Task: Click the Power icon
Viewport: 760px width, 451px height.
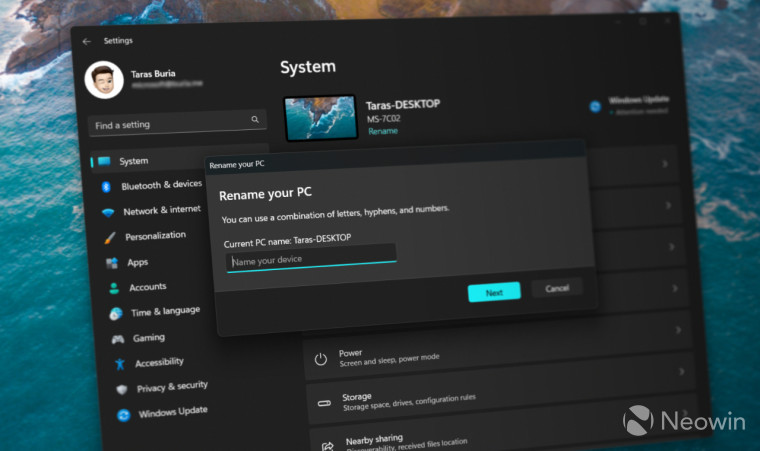Action: coord(320,359)
